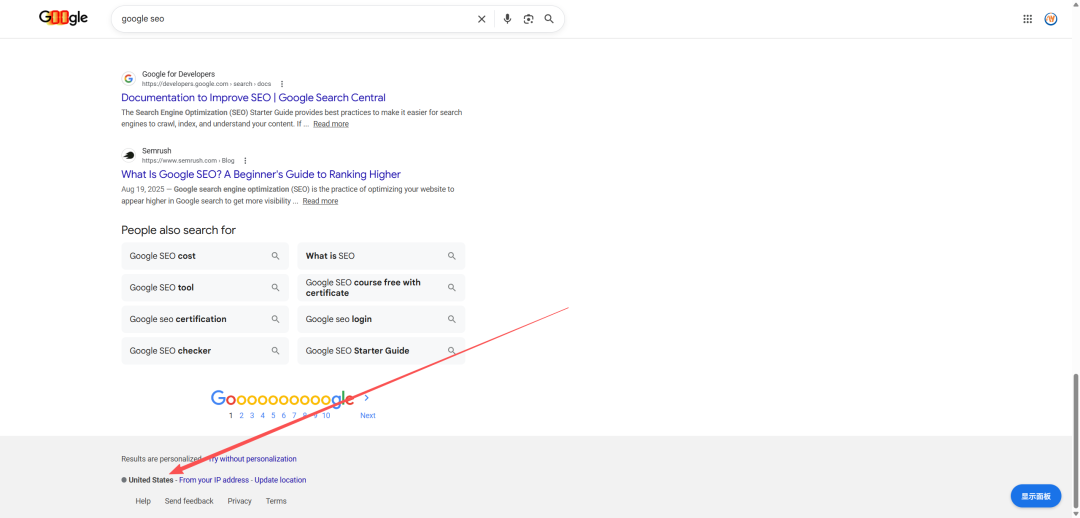Click the United States location text
The width and height of the screenshot is (1080, 518).
point(151,480)
